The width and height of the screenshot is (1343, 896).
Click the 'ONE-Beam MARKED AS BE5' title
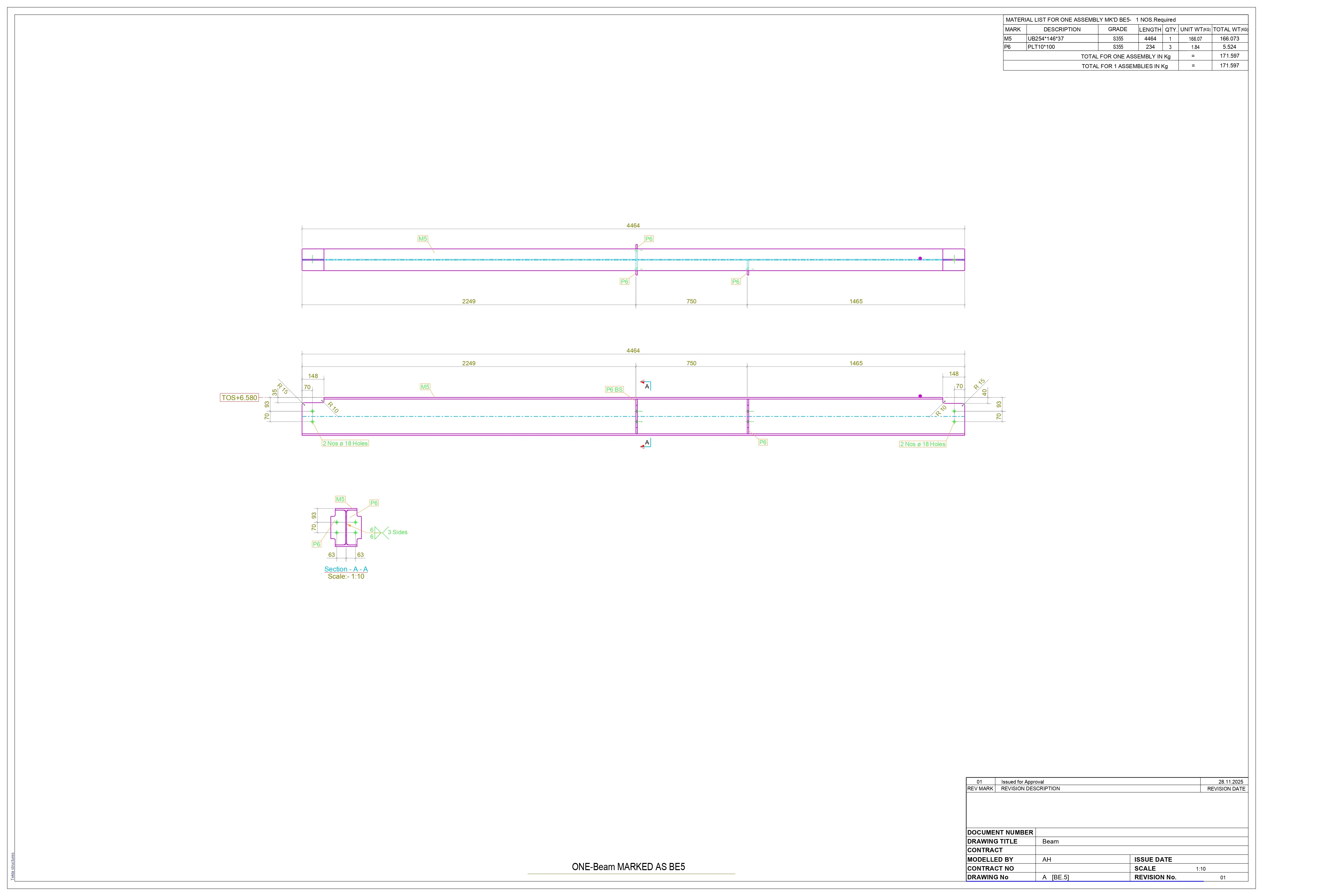click(x=628, y=867)
